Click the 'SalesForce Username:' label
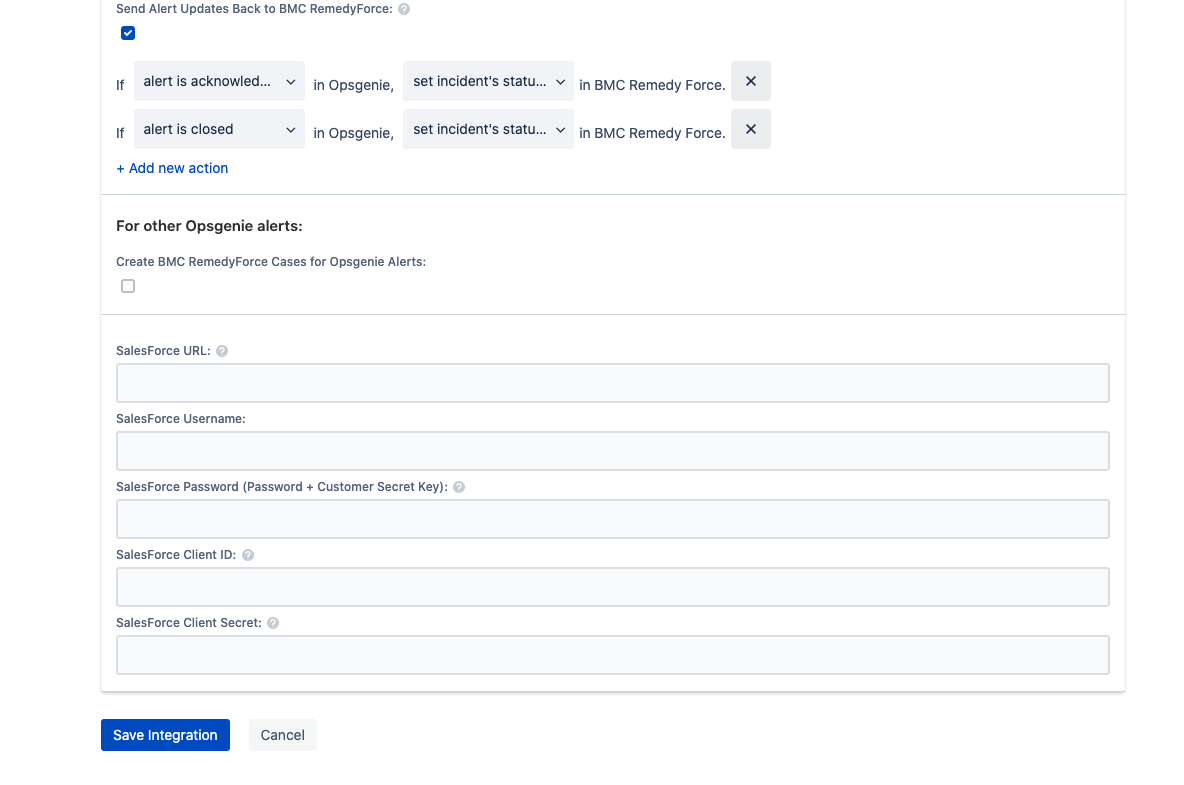 180,419
